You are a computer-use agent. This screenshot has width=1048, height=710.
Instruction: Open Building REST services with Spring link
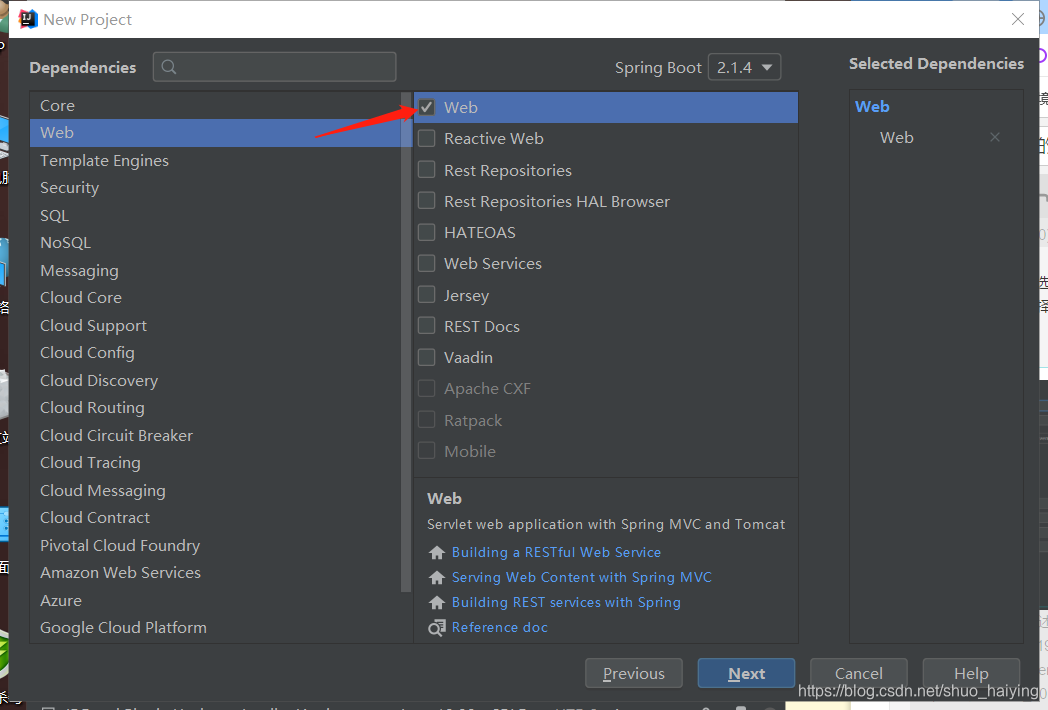coord(566,602)
